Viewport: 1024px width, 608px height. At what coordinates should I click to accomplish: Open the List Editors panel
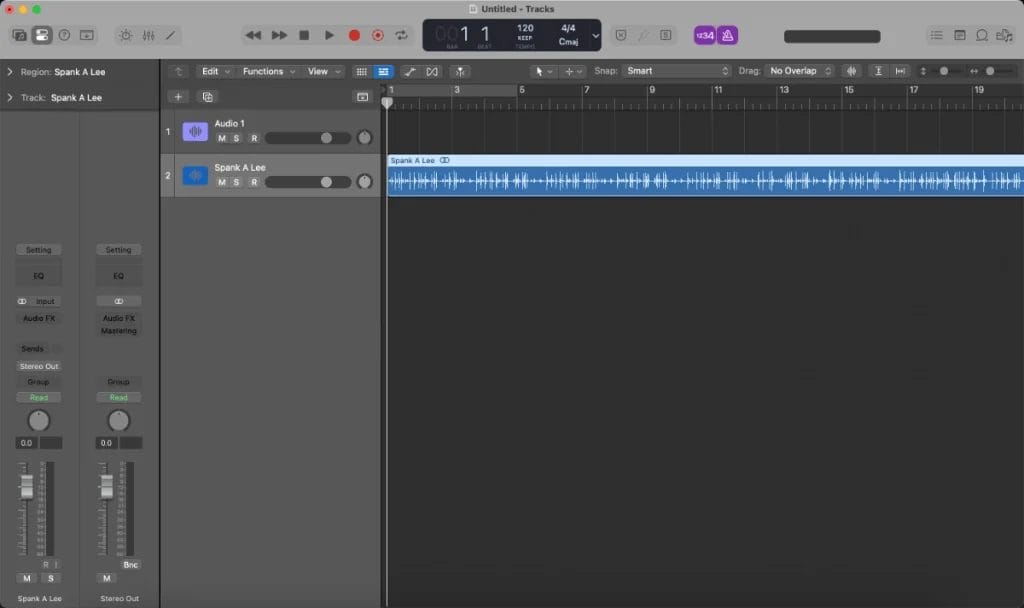click(936, 34)
